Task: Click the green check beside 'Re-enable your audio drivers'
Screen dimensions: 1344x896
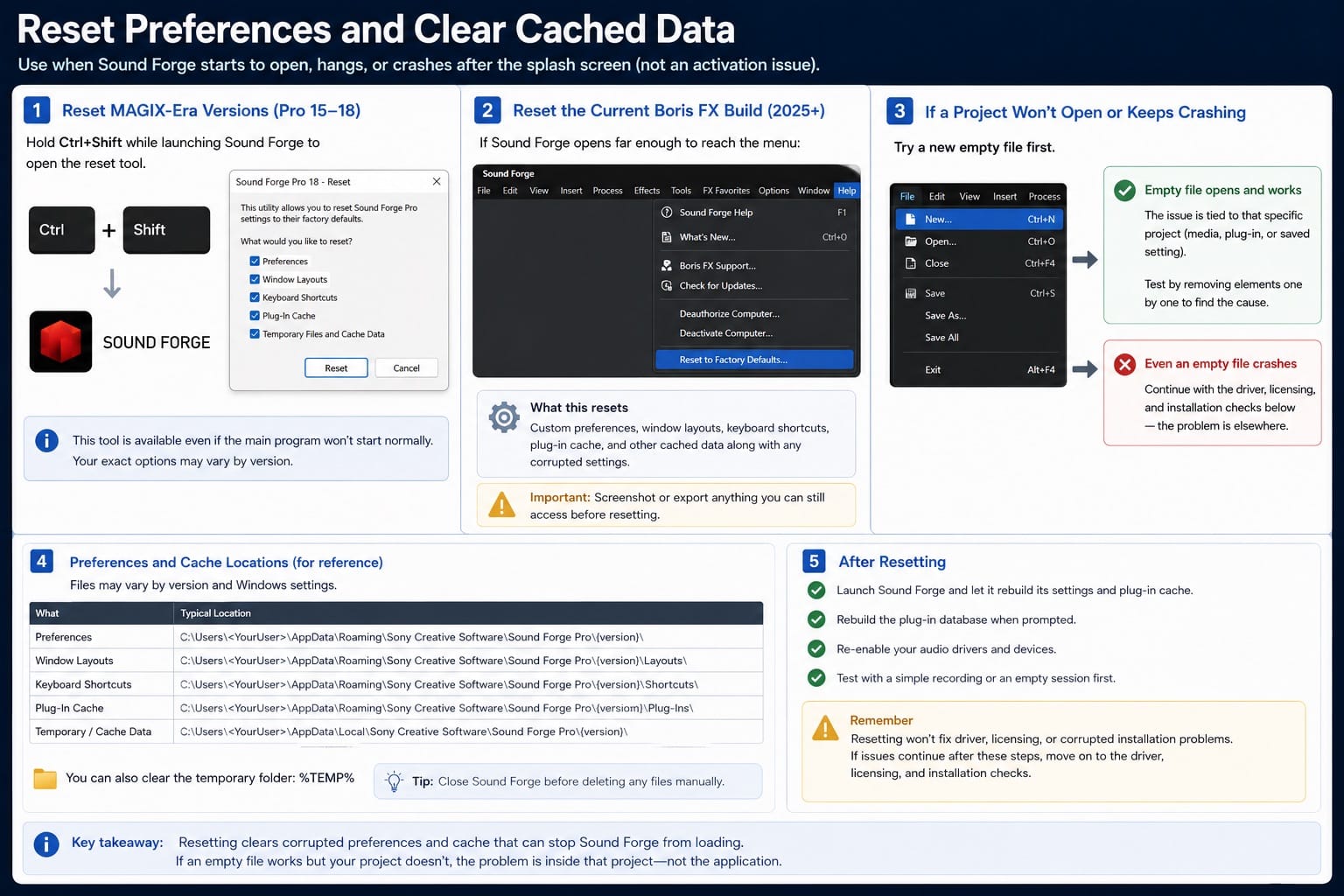Action: [816, 648]
